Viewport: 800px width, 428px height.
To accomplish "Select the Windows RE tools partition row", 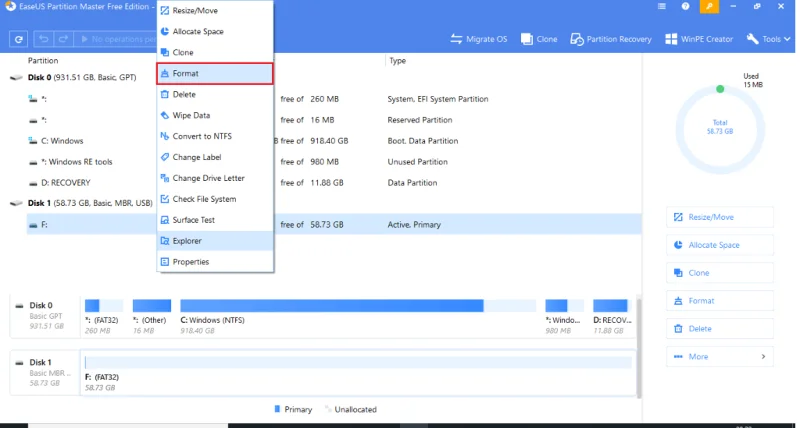I will tap(334, 162).
